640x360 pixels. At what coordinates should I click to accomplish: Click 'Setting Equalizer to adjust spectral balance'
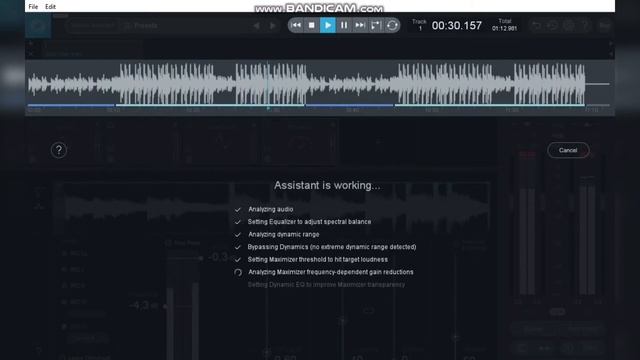point(309,222)
